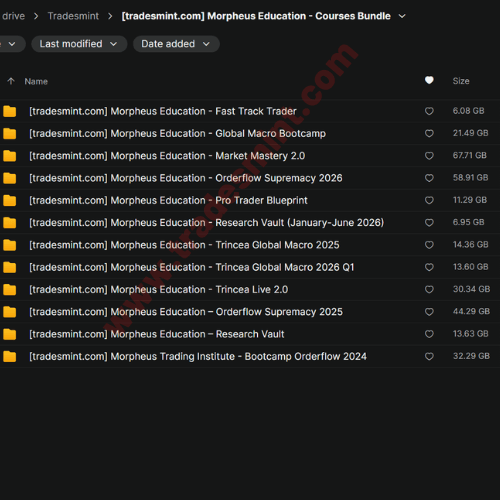
Task: Open the Trincea Global Macro 2026 Q1 name
Action: pos(192,267)
